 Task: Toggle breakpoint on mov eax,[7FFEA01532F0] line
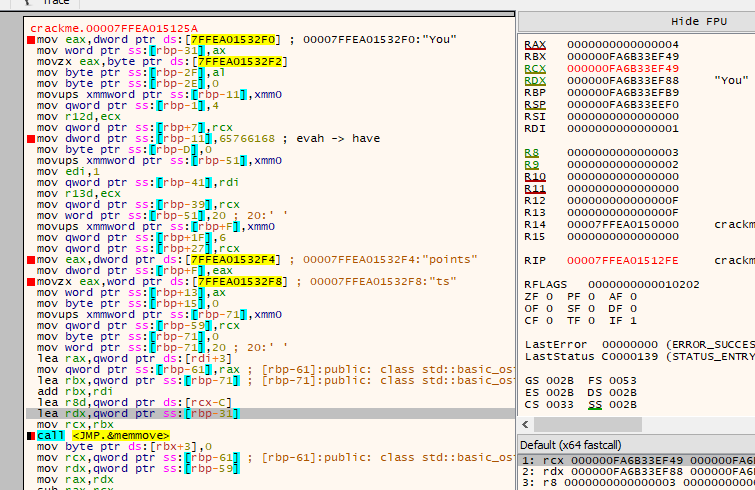[31, 40]
